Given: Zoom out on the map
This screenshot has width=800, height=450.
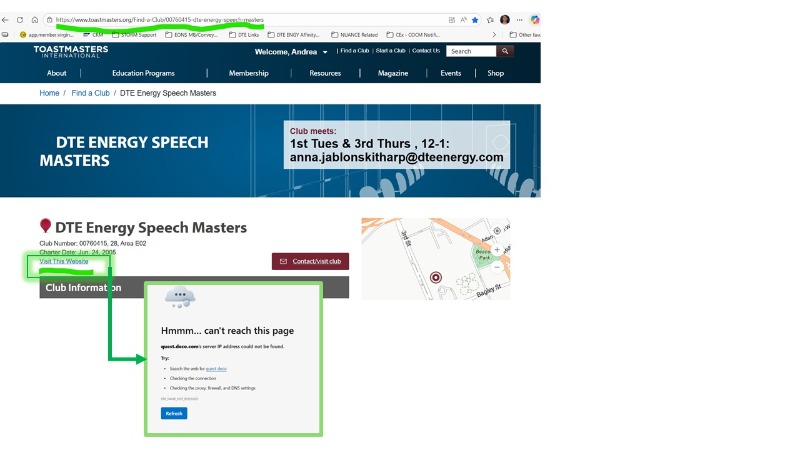Looking at the screenshot, I should coord(497,267).
